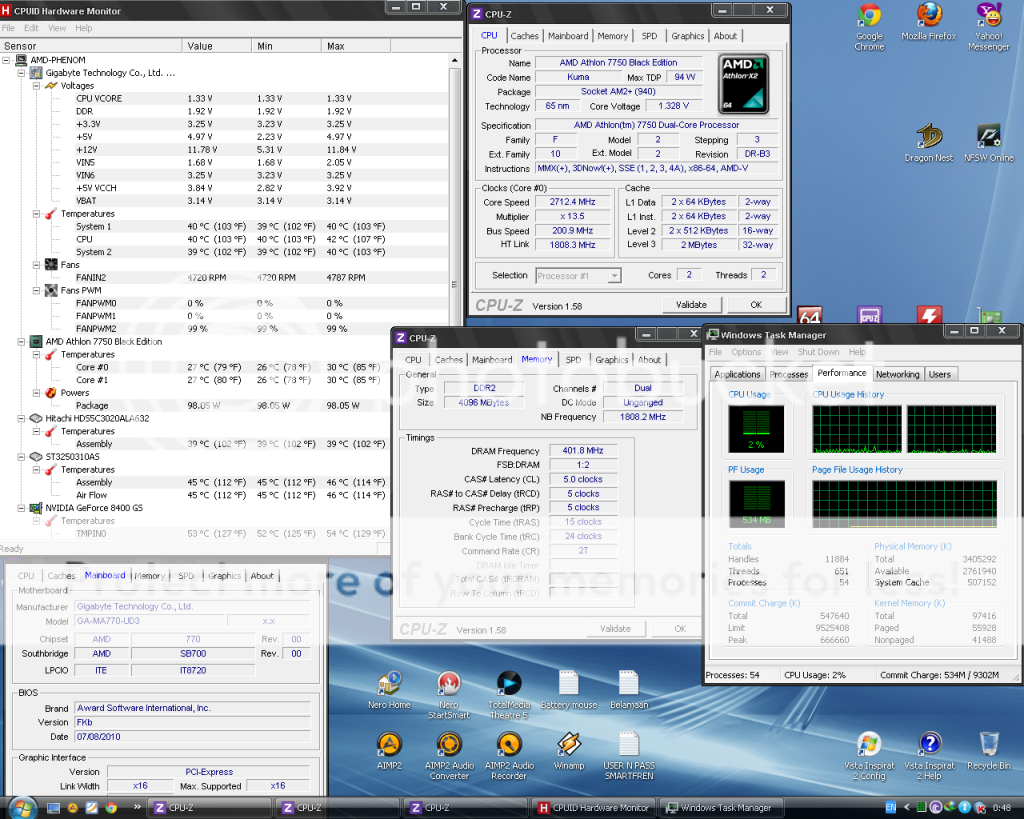Open Applications tab in Task Manager
This screenshot has width=1024, height=819.
click(737, 374)
